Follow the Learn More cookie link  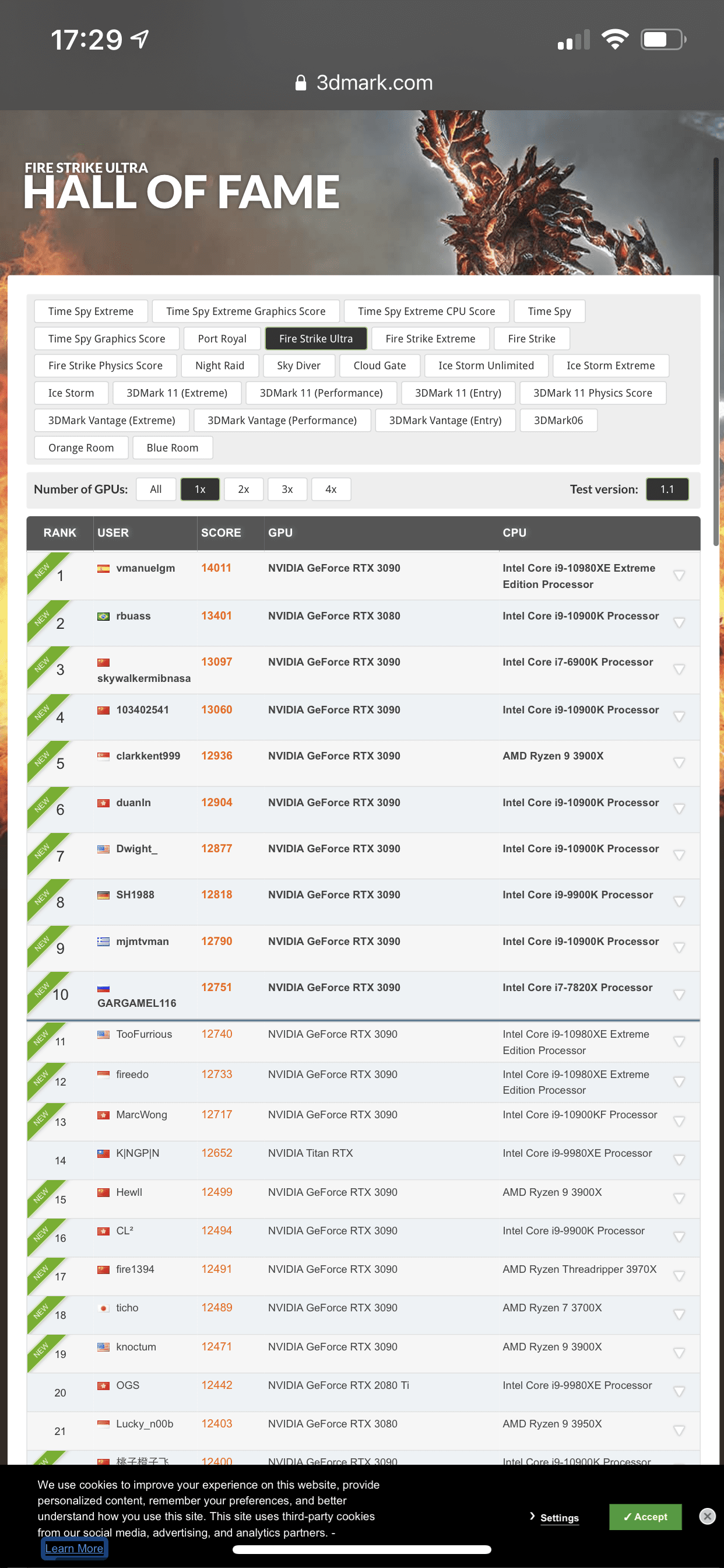click(74, 1548)
